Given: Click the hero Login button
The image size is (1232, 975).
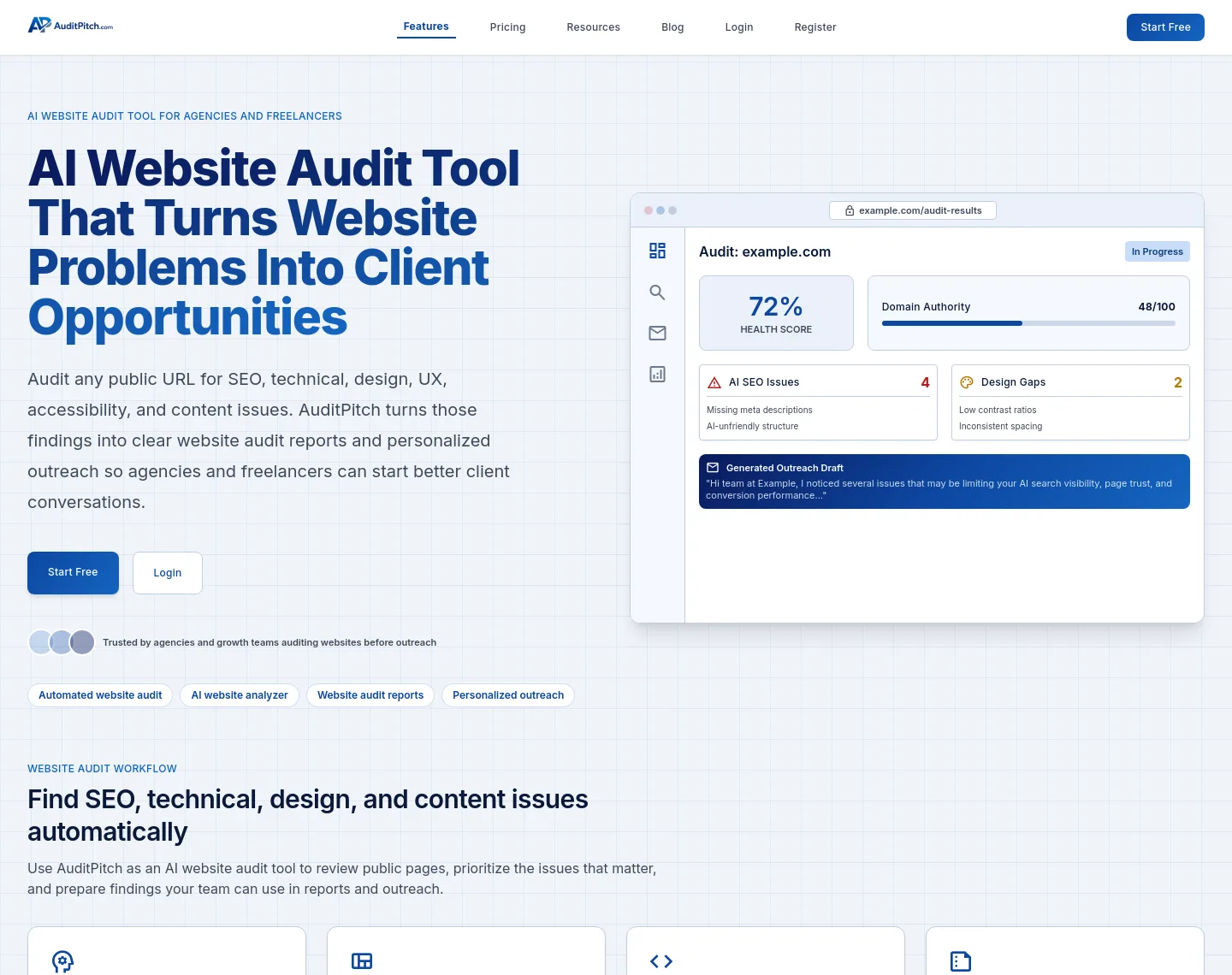Looking at the screenshot, I should click(168, 573).
